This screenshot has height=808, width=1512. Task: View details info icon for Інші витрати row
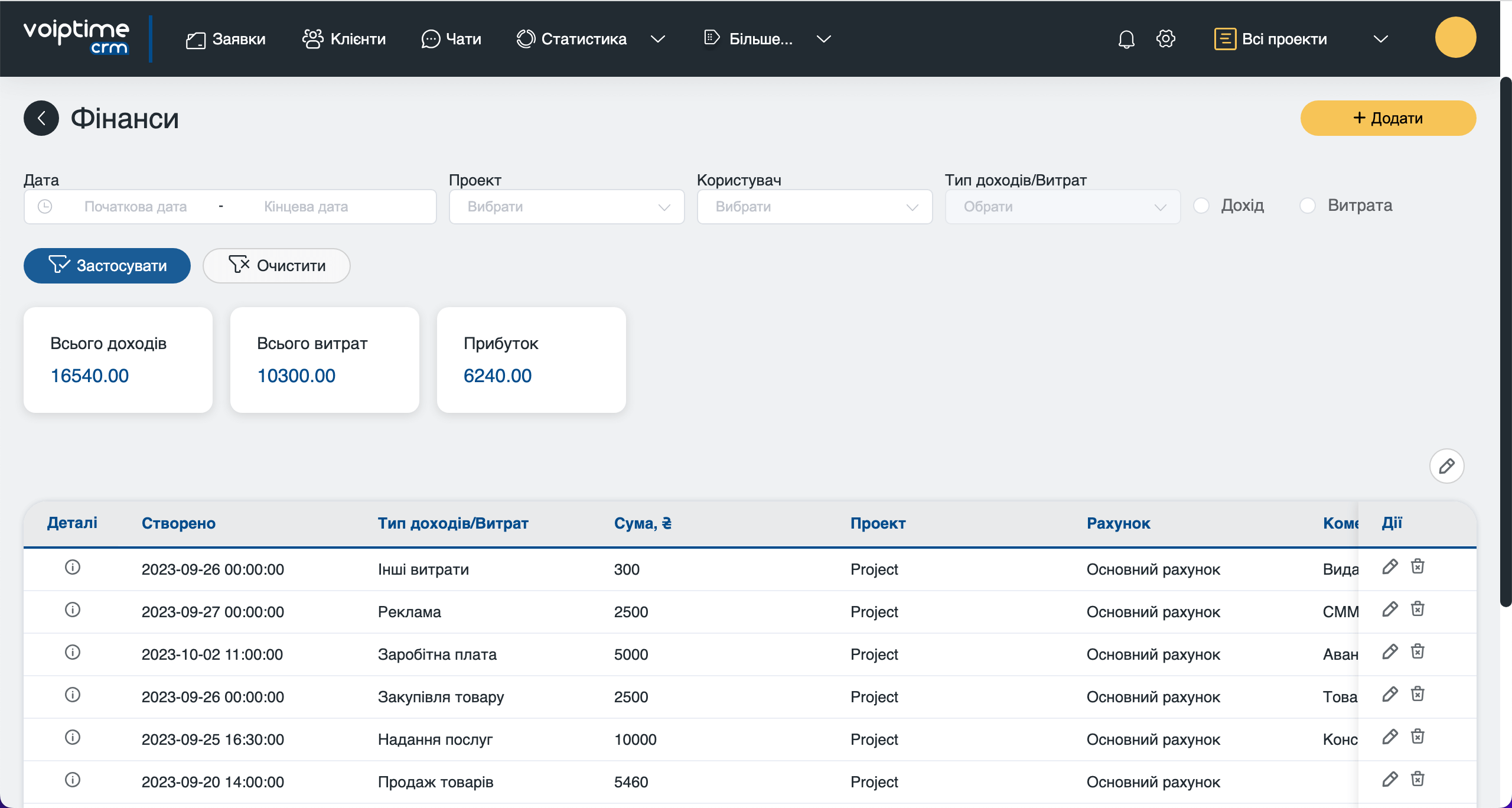(x=72, y=567)
